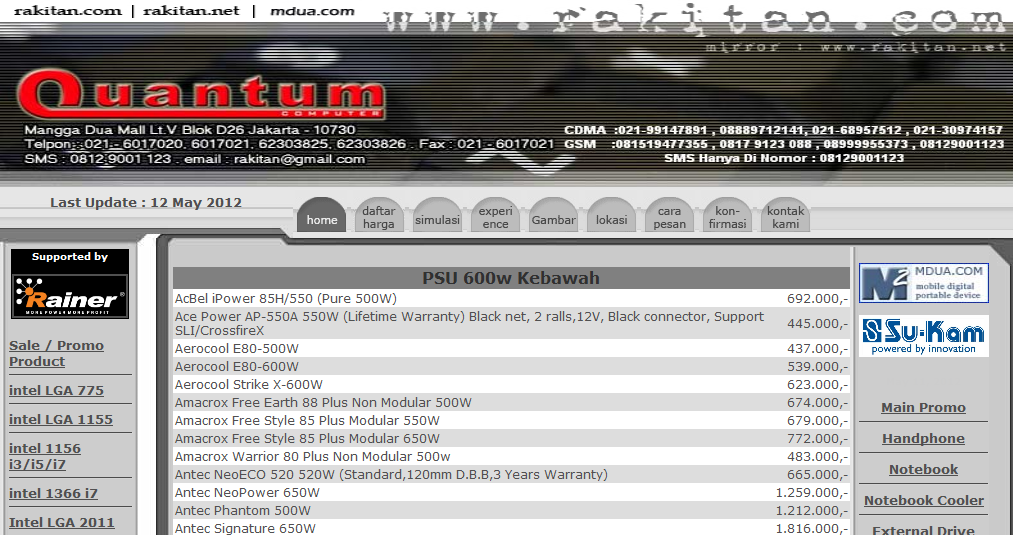Select Antec NeoECO 520 520W row
1013x535 pixels.
coord(511,474)
